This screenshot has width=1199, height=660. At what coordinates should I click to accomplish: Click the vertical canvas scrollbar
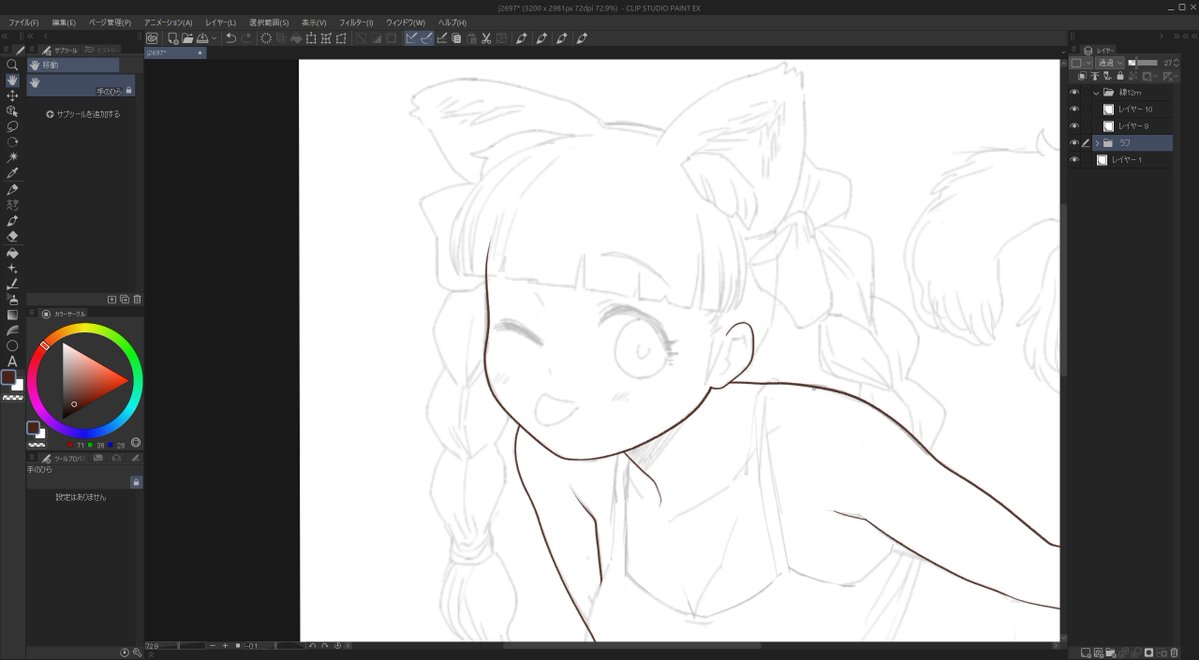click(x=1064, y=291)
